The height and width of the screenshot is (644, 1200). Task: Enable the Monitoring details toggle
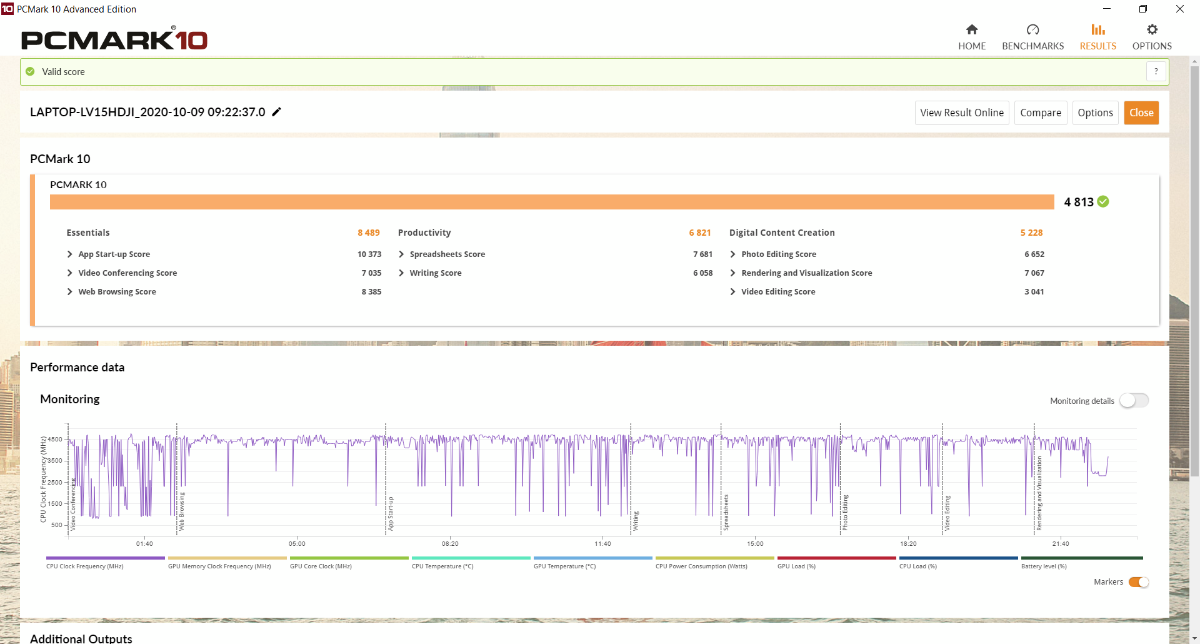(x=1134, y=401)
